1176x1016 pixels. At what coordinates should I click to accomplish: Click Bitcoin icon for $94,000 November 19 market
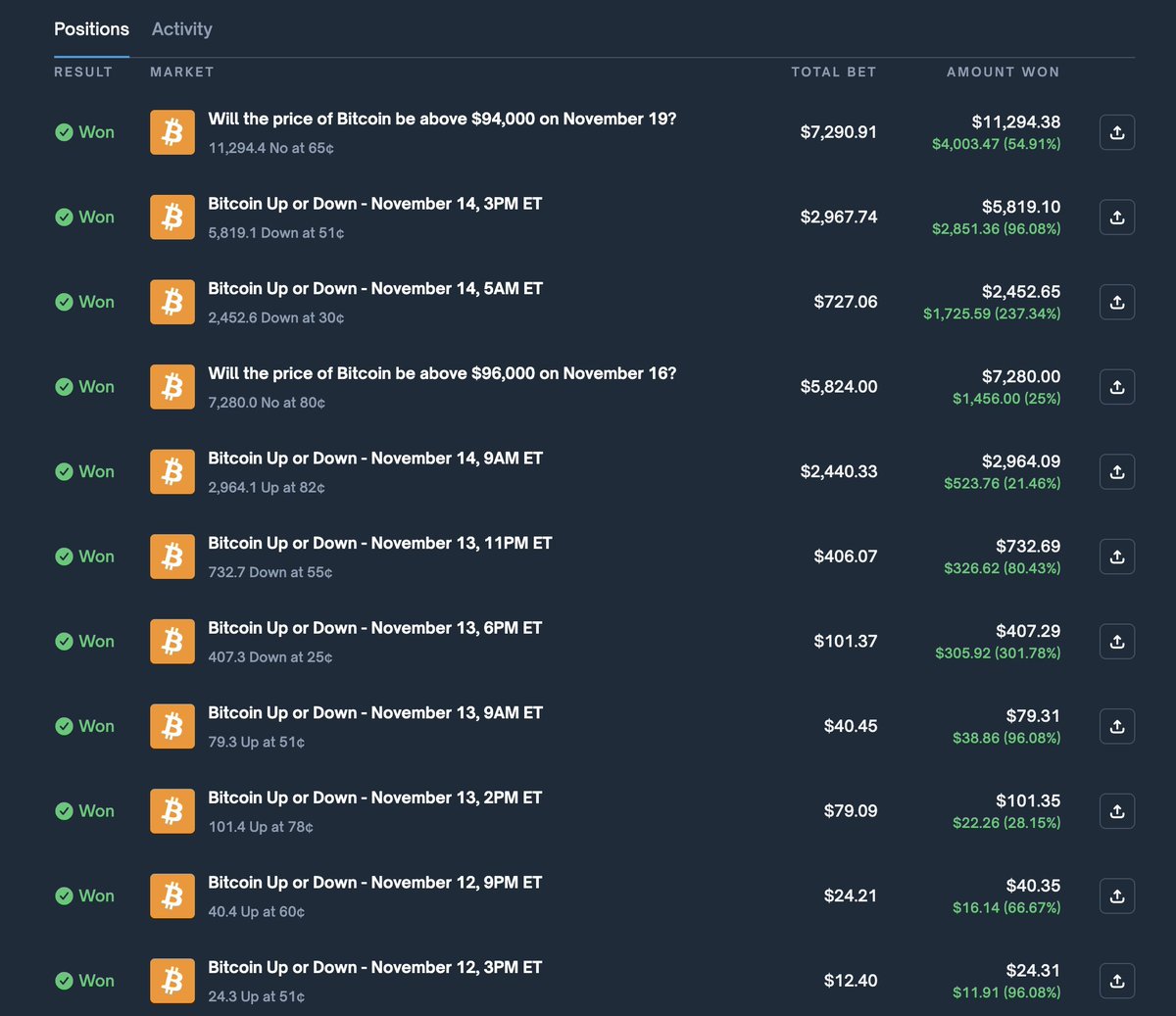172,132
